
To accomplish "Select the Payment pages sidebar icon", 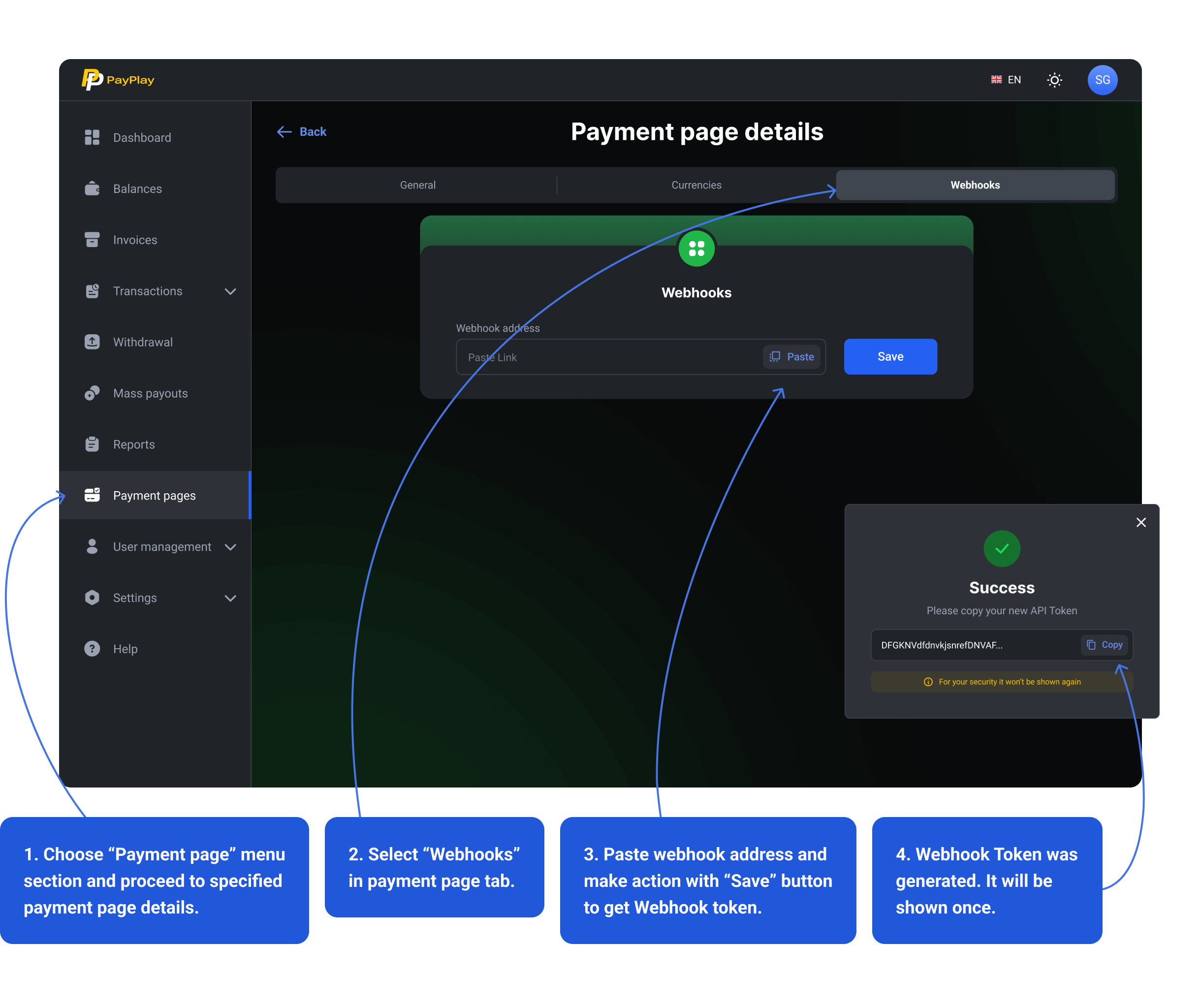I will point(92,495).
